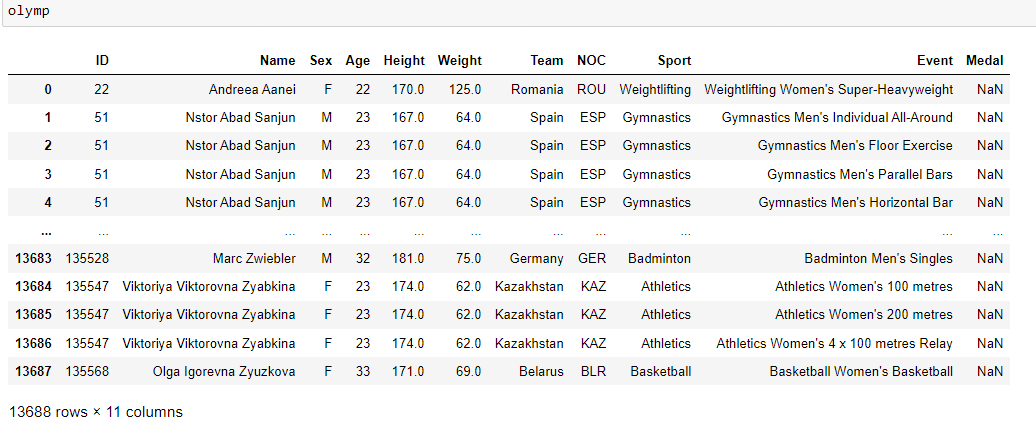Click the Badminton Men's Singles cell
This screenshot has height=424, width=1036.
879,259
